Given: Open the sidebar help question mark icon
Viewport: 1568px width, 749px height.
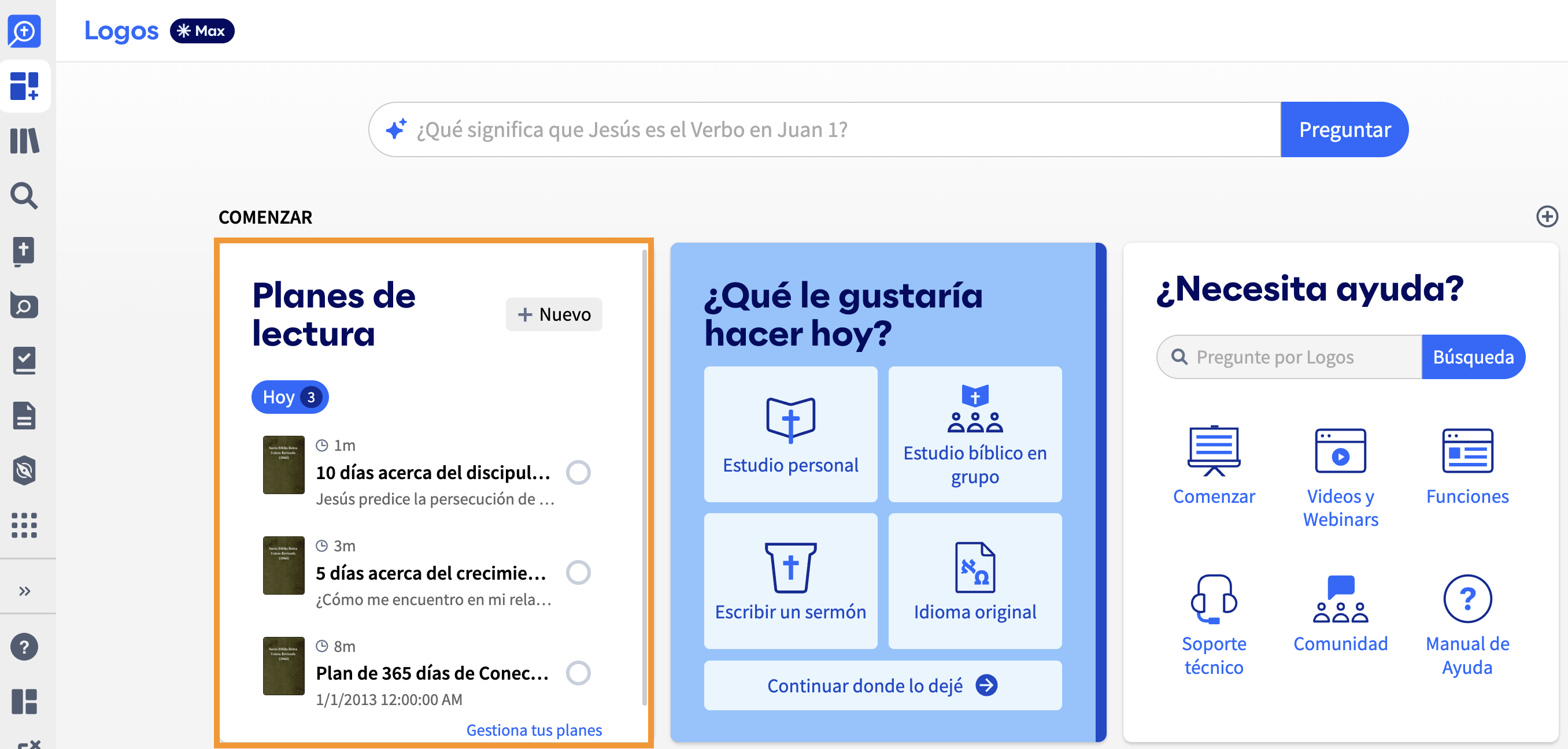Looking at the screenshot, I should [24, 646].
